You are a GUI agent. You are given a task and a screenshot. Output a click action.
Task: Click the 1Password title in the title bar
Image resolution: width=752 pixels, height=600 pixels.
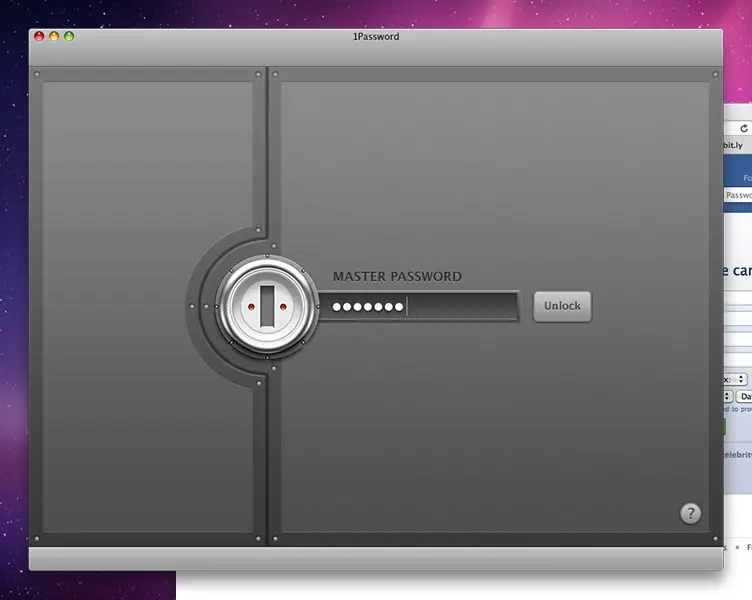pyautogui.click(x=376, y=36)
